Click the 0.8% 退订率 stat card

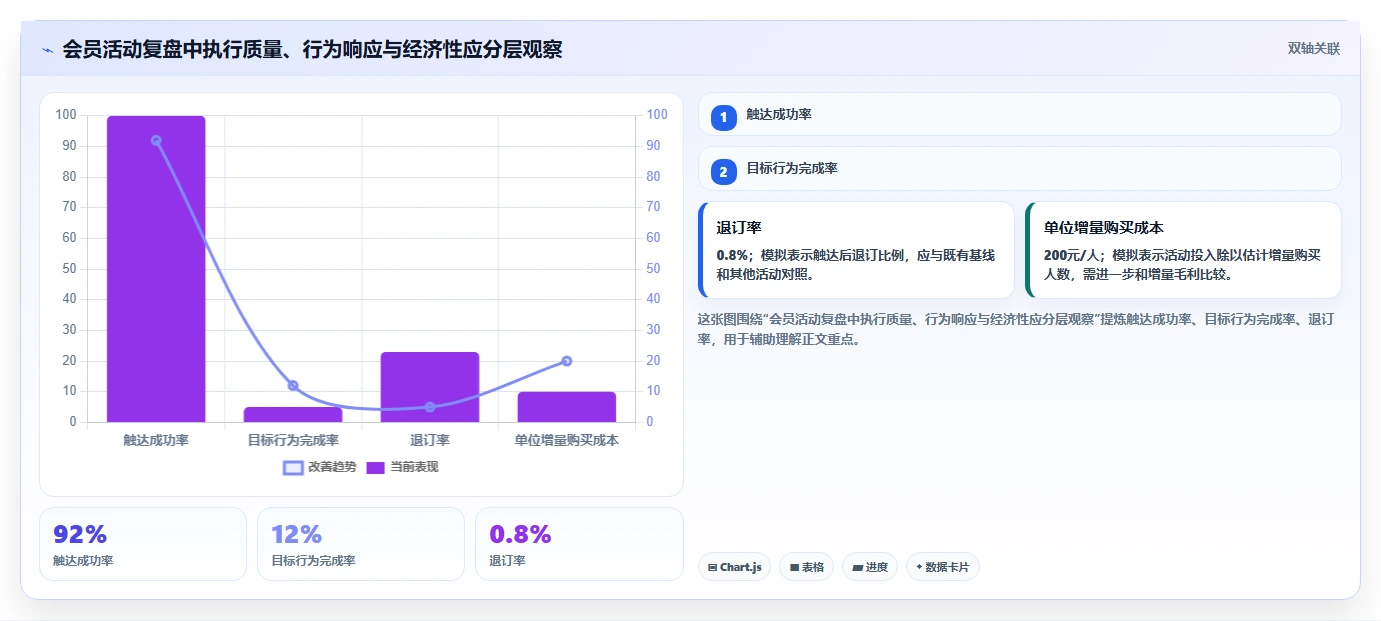[579, 544]
